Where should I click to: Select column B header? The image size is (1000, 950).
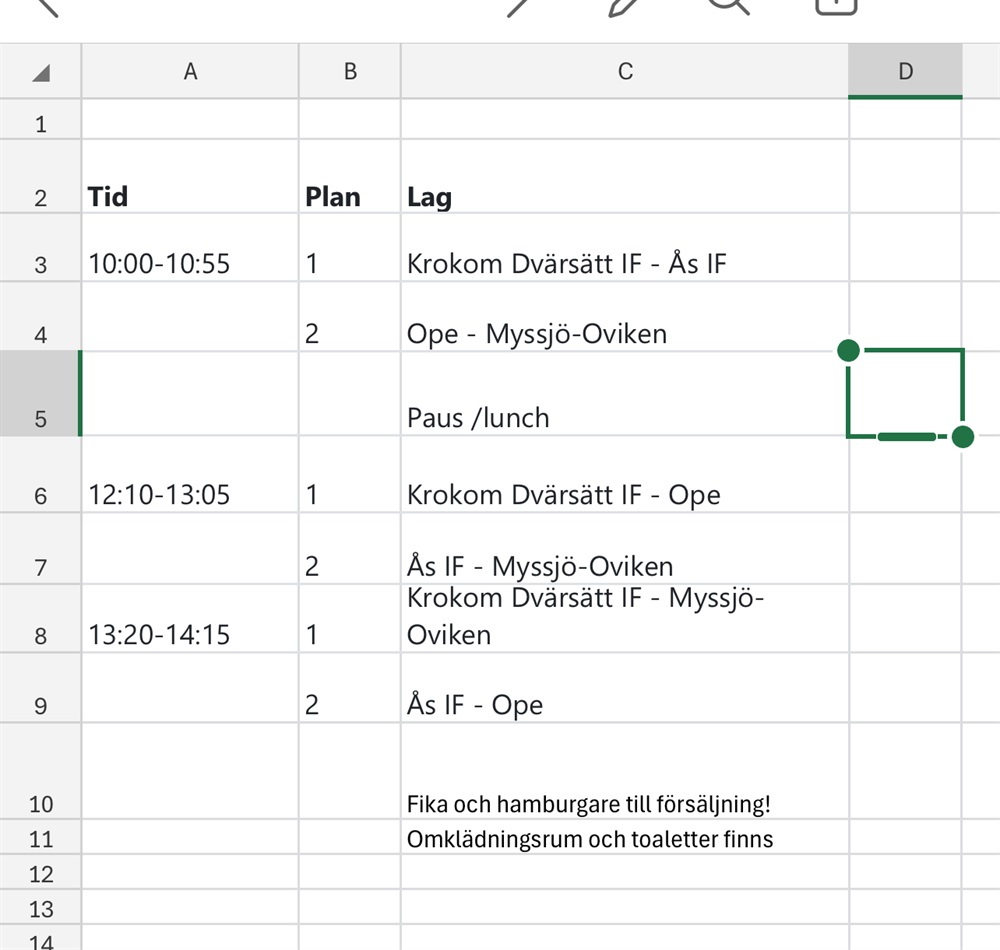pos(350,72)
